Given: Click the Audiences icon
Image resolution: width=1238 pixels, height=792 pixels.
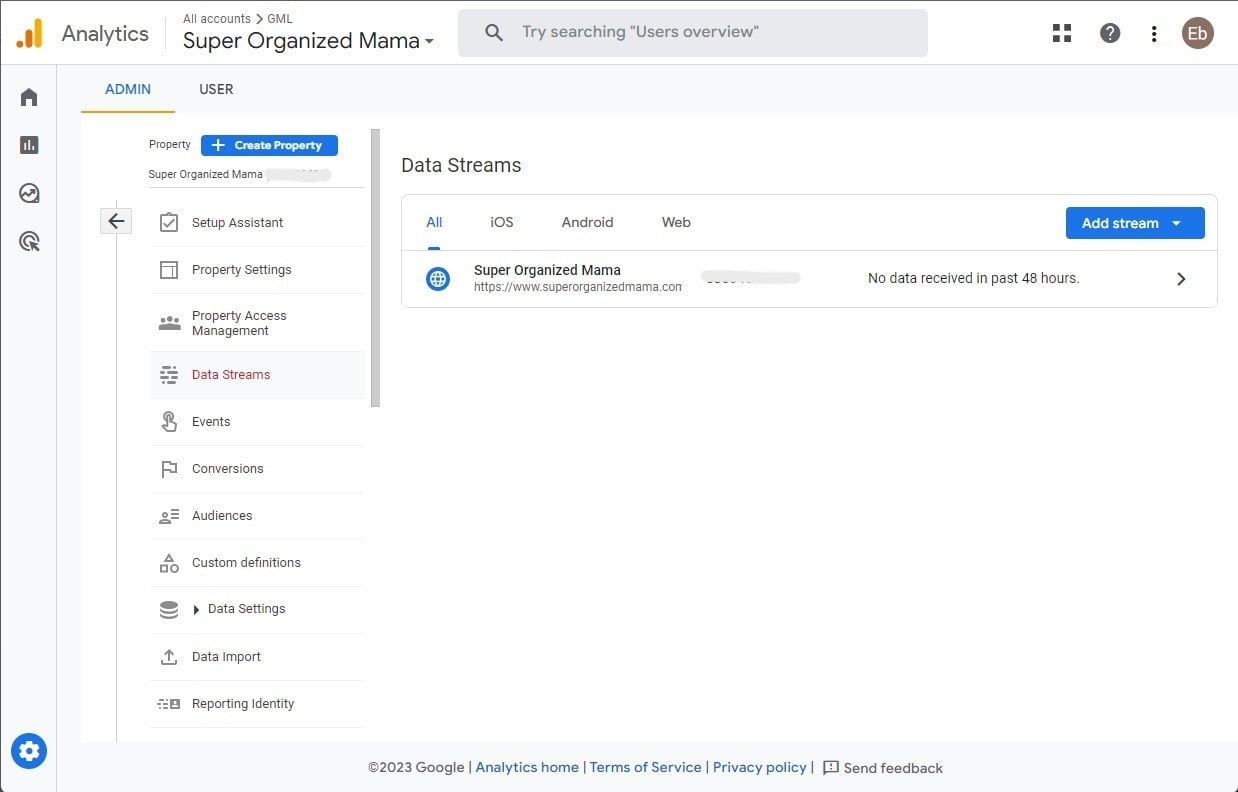Looking at the screenshot, I should (x=169, y=516).
